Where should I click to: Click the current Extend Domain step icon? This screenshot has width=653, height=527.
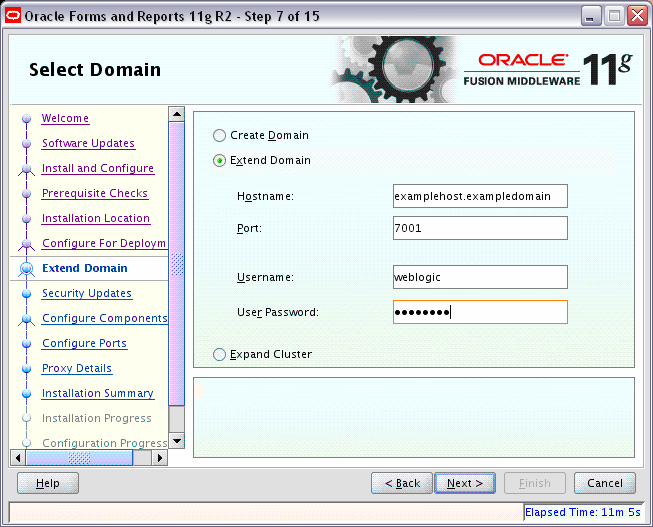point(27,269)
